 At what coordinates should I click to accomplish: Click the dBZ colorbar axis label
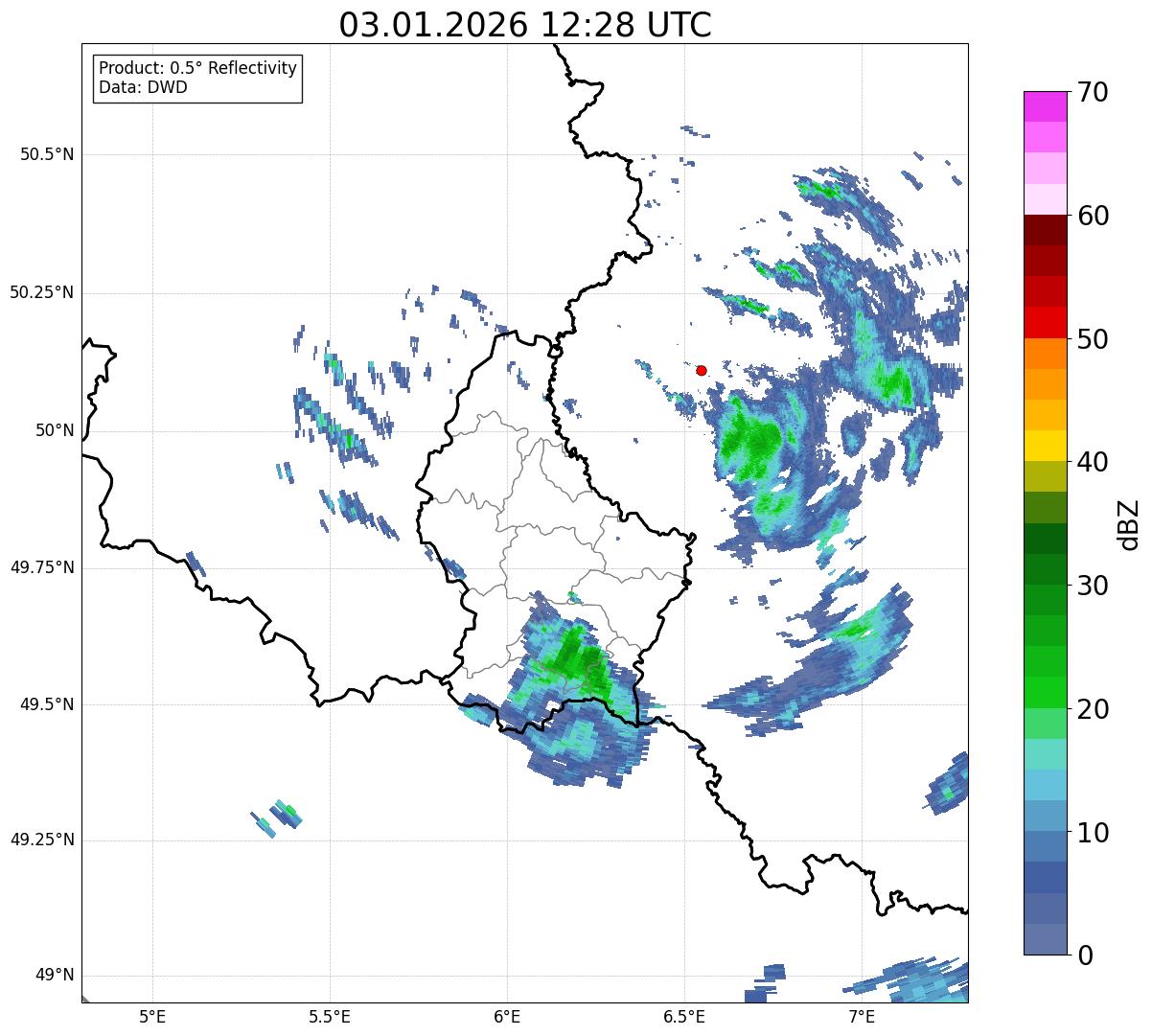click(1129, 523)
